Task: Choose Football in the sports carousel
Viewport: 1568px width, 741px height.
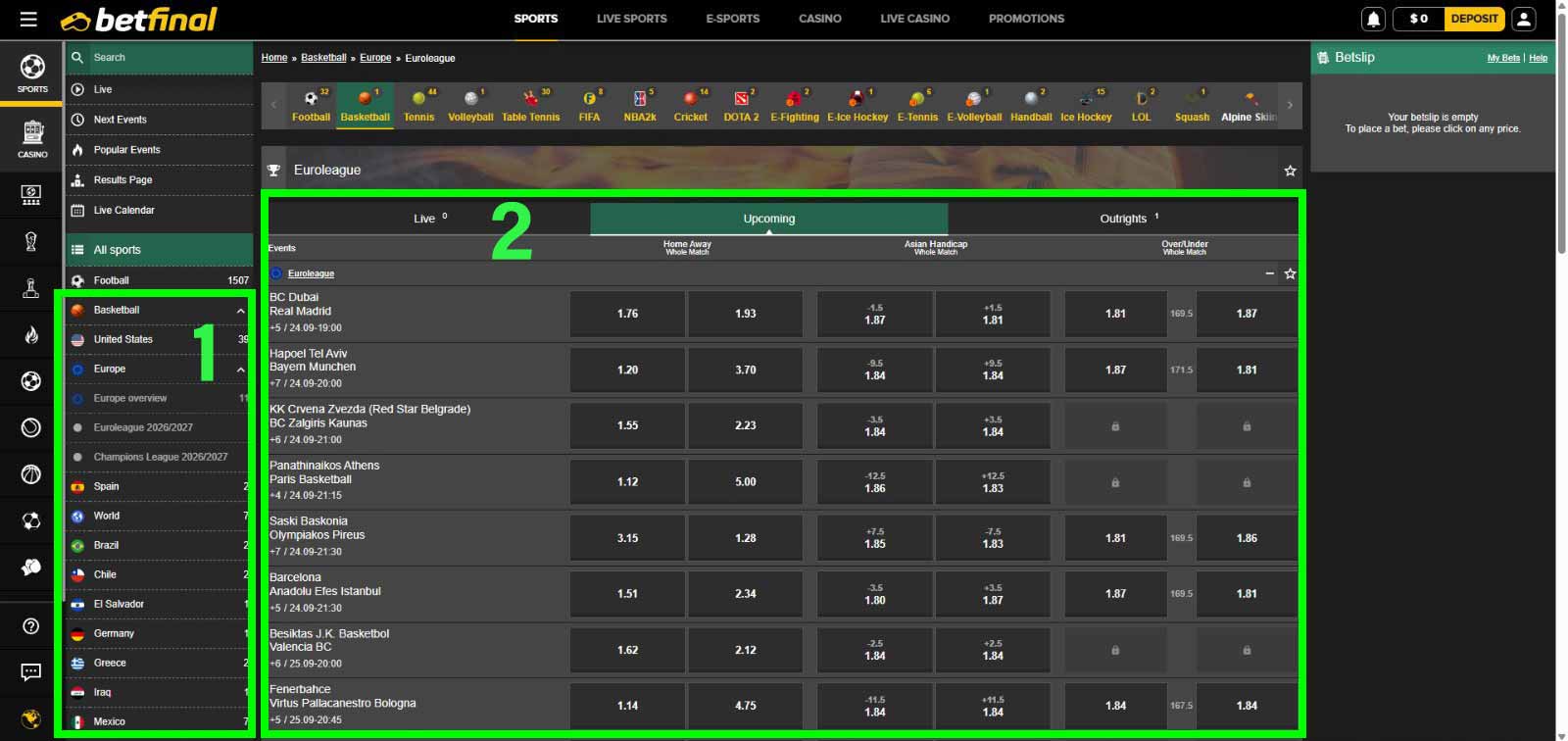Action: point(311,106)
